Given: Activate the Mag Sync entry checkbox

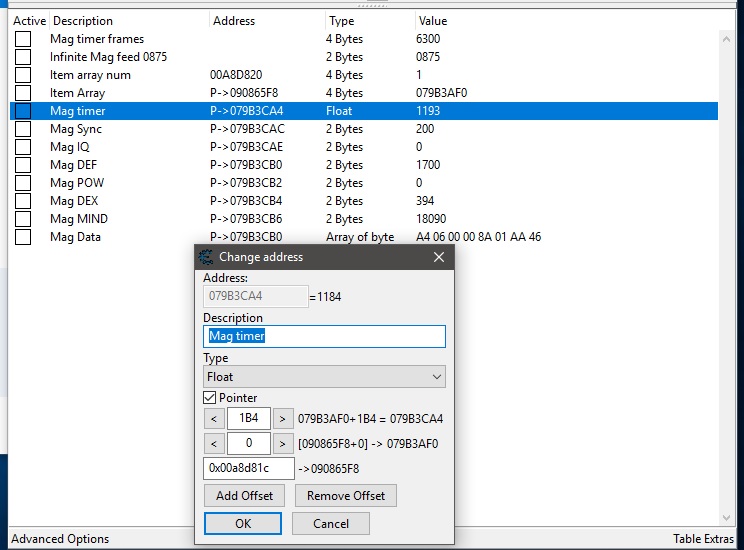Looking at the screenshot, I should 23,129.
